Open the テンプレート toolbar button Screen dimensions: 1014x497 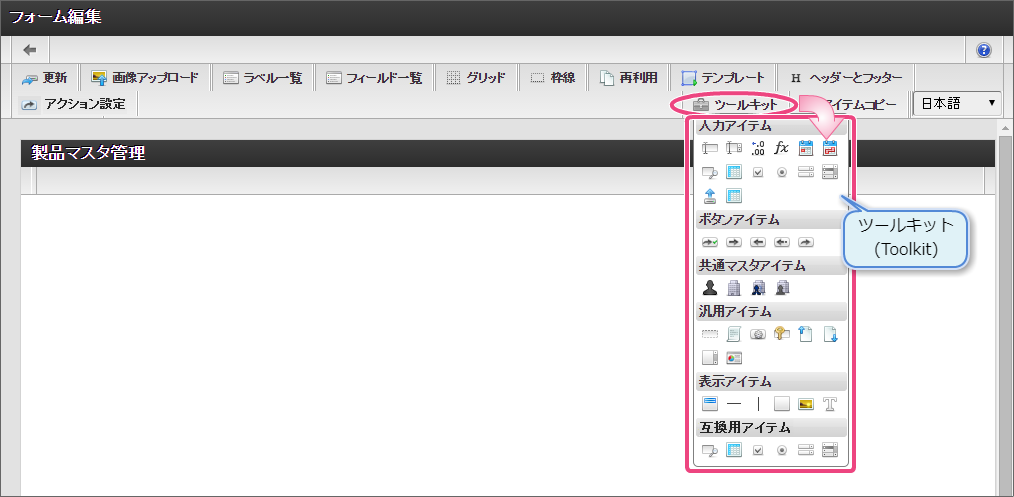click(x=722, y=78)
